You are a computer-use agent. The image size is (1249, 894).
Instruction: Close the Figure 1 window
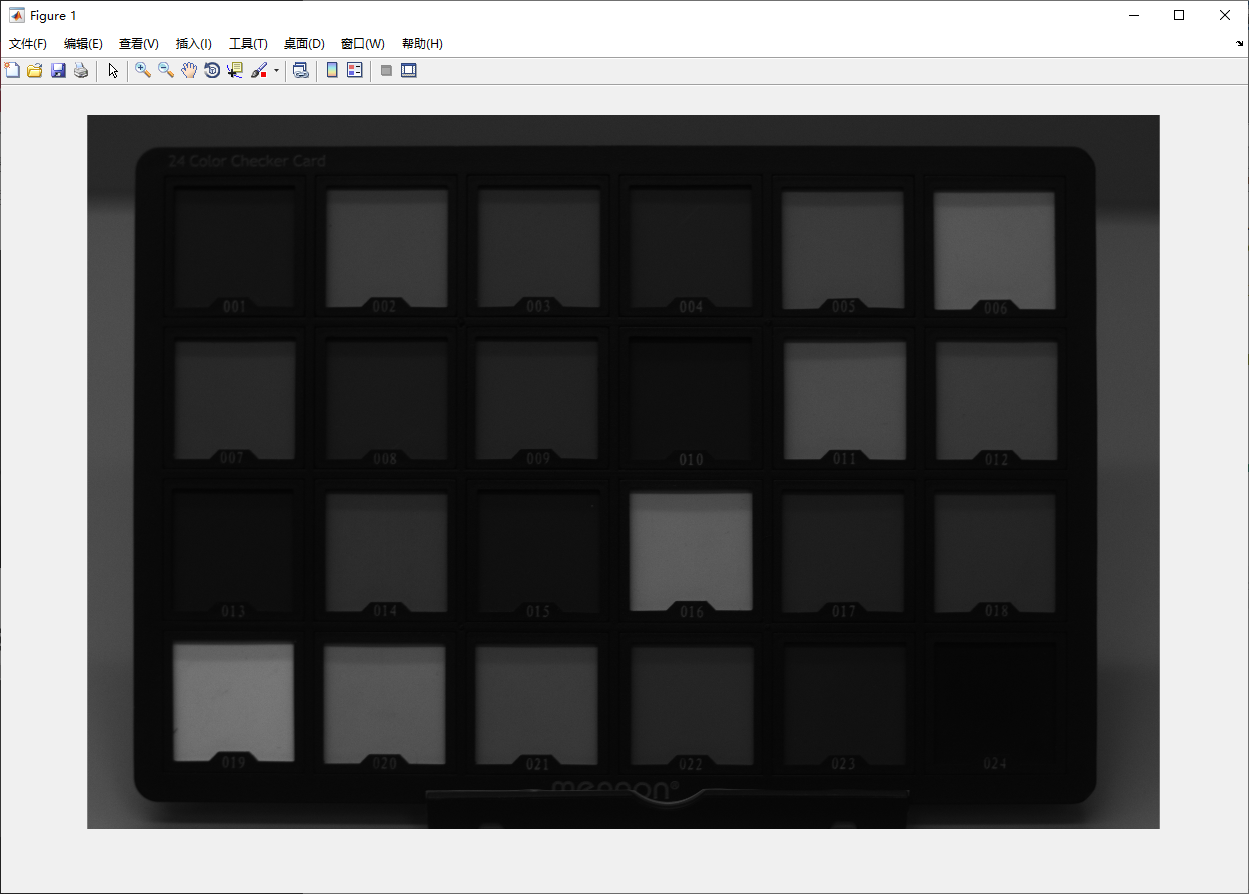point(1225,15)
